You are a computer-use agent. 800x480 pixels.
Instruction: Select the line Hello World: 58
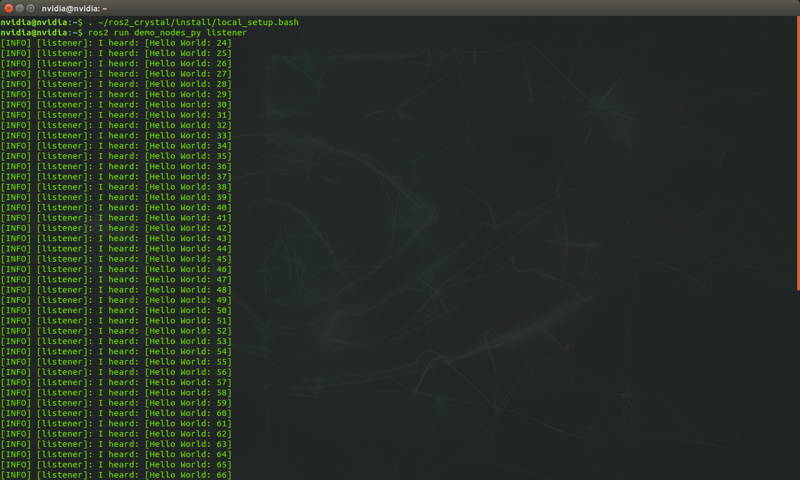(x=116, y=393)
